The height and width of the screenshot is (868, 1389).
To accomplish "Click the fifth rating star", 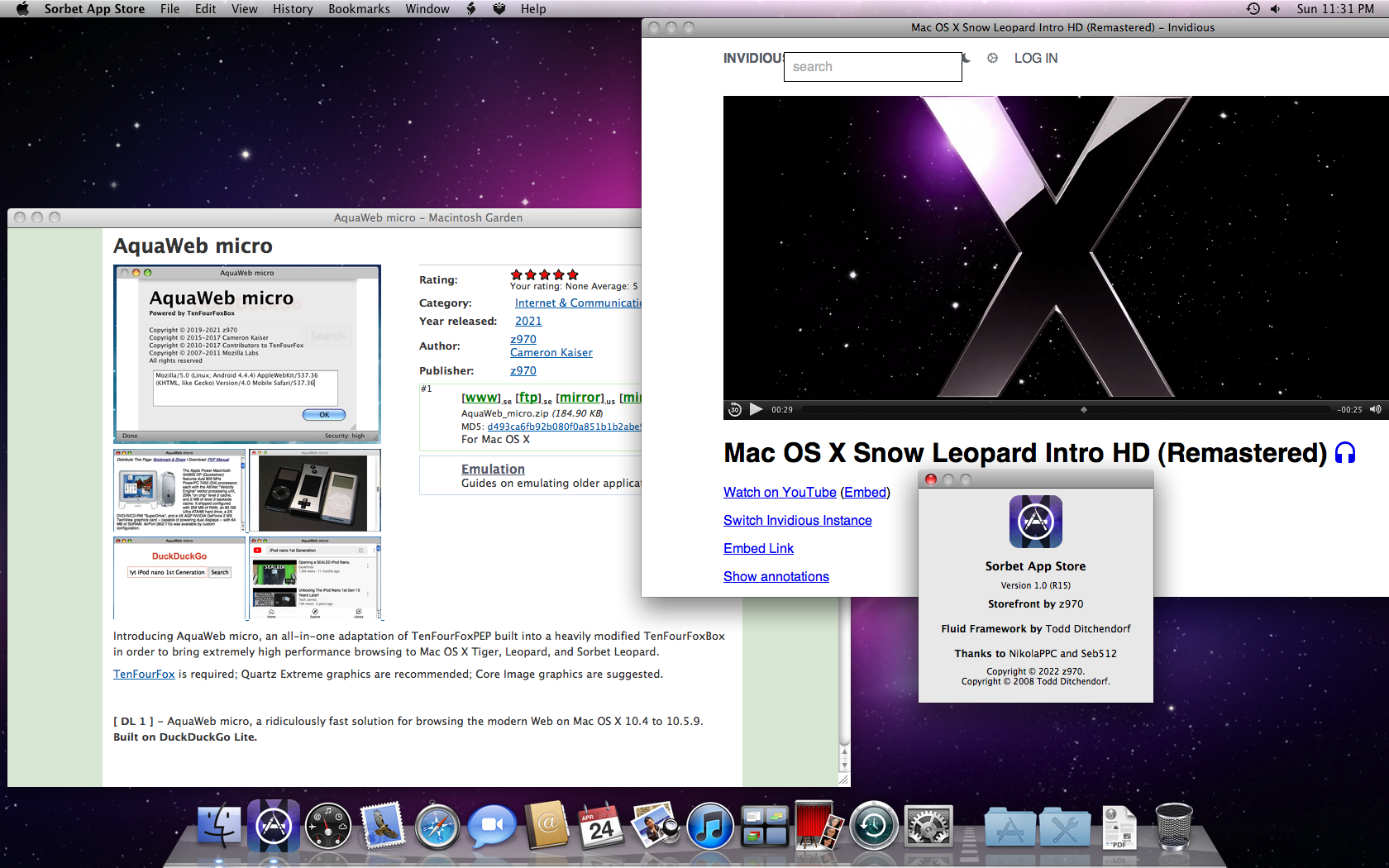I will 573,274.
